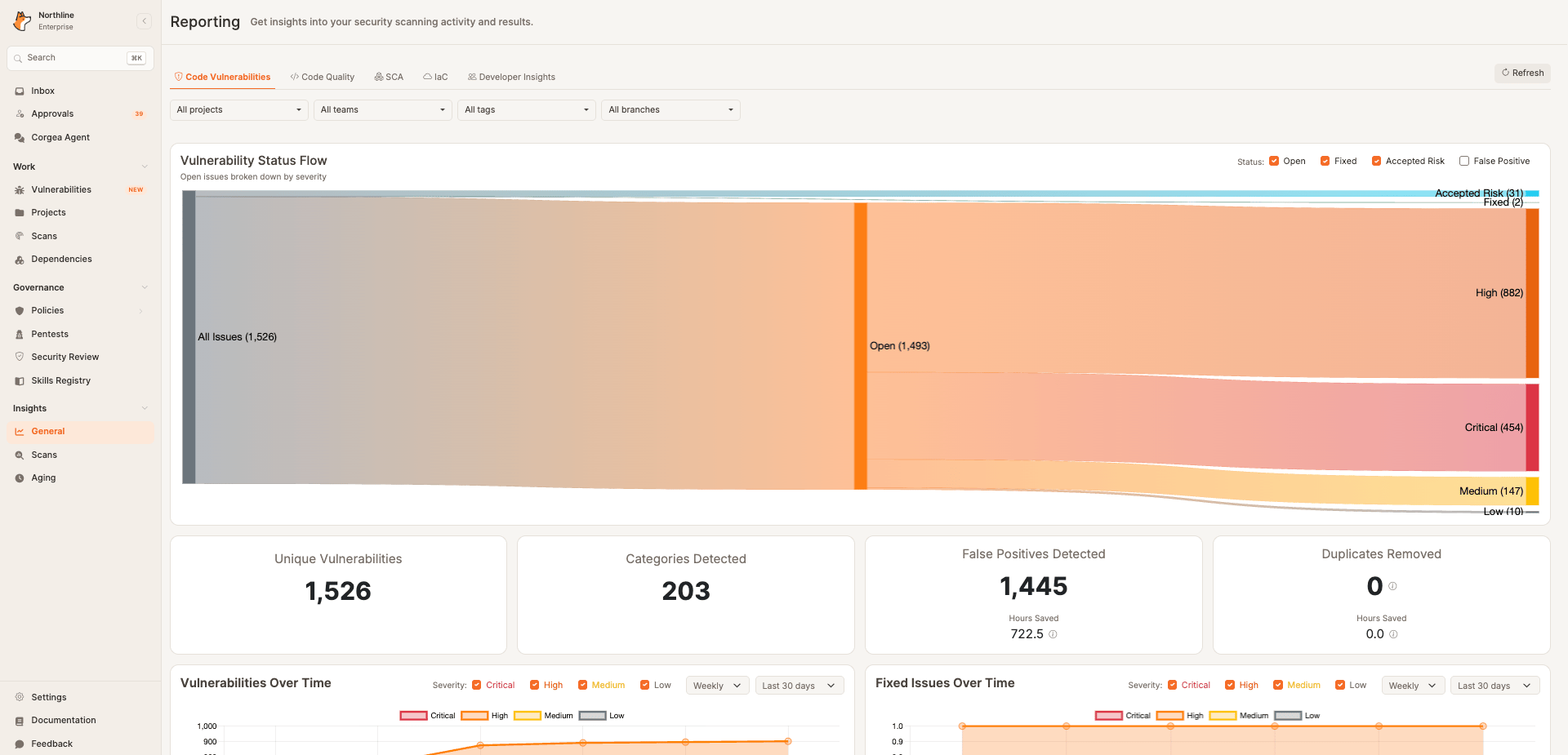
Task: Click the Settings gear icon
Action: [x=20, y=698]
